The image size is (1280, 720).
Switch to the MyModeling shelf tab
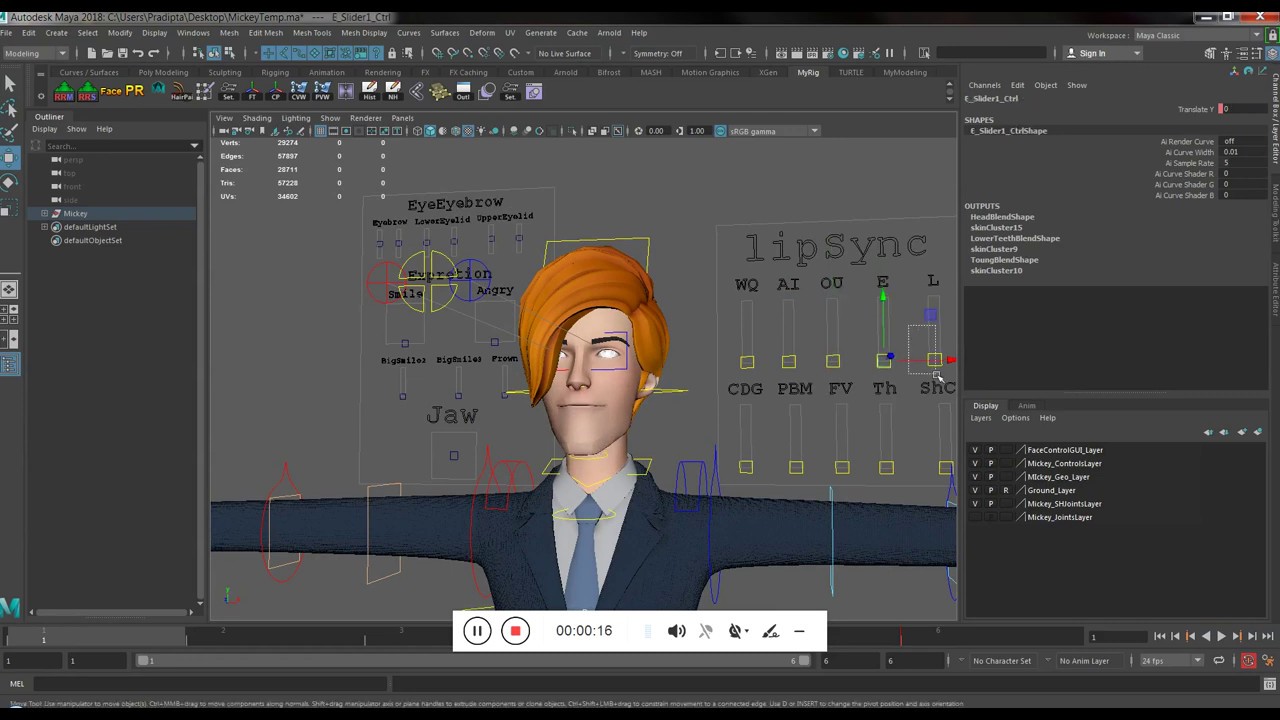[905, 72]
